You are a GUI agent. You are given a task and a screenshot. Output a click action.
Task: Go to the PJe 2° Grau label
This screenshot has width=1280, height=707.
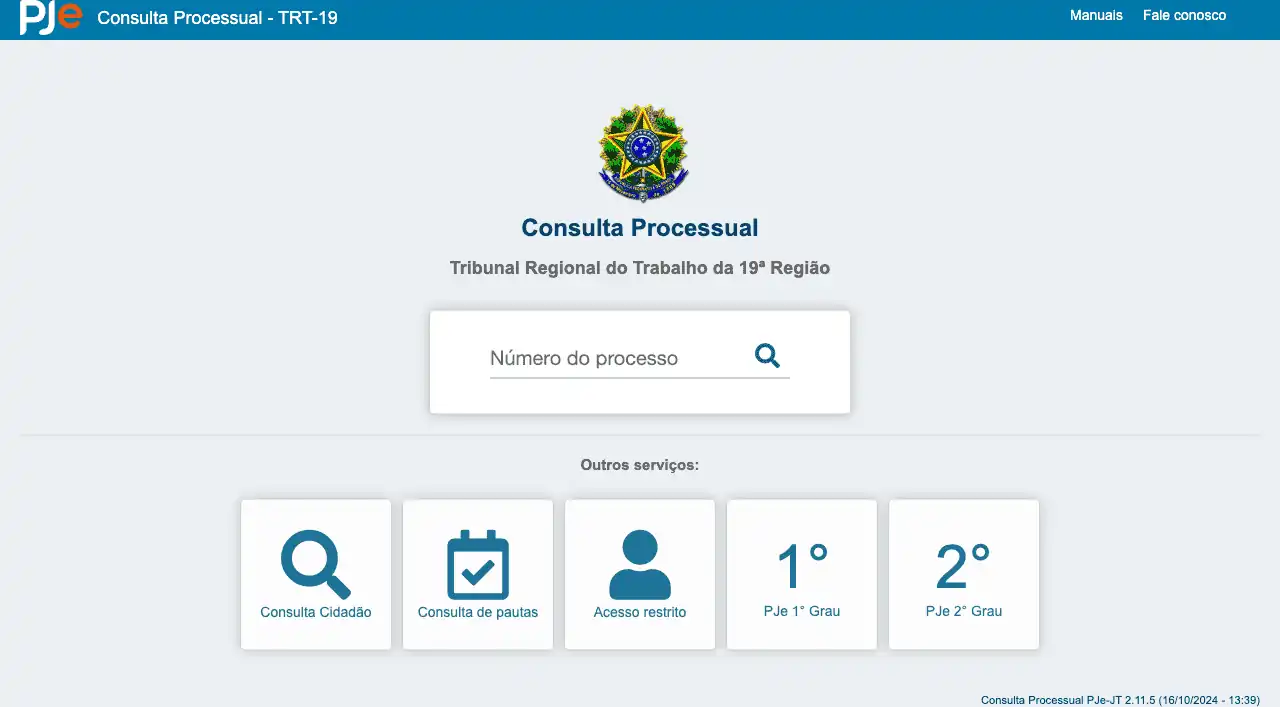pos(963,611)
